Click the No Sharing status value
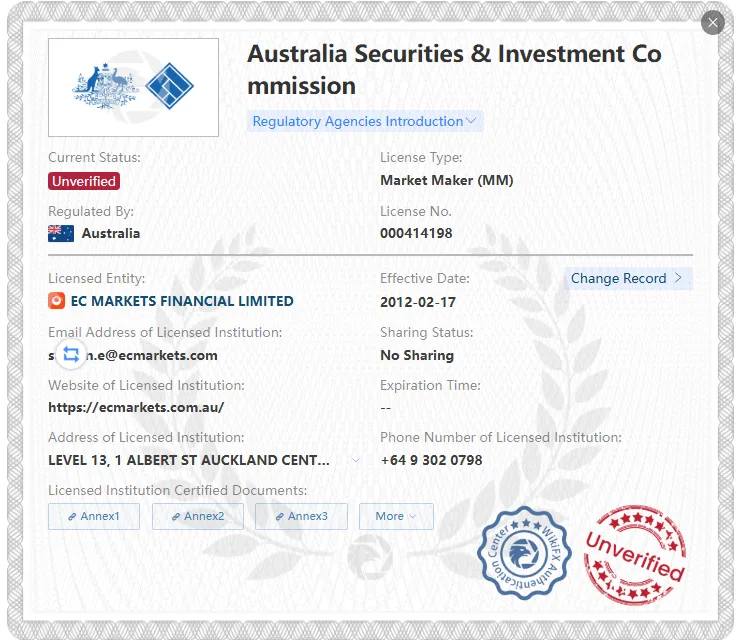The width and height of the screenshot is (741, 643). click(417, 355)
